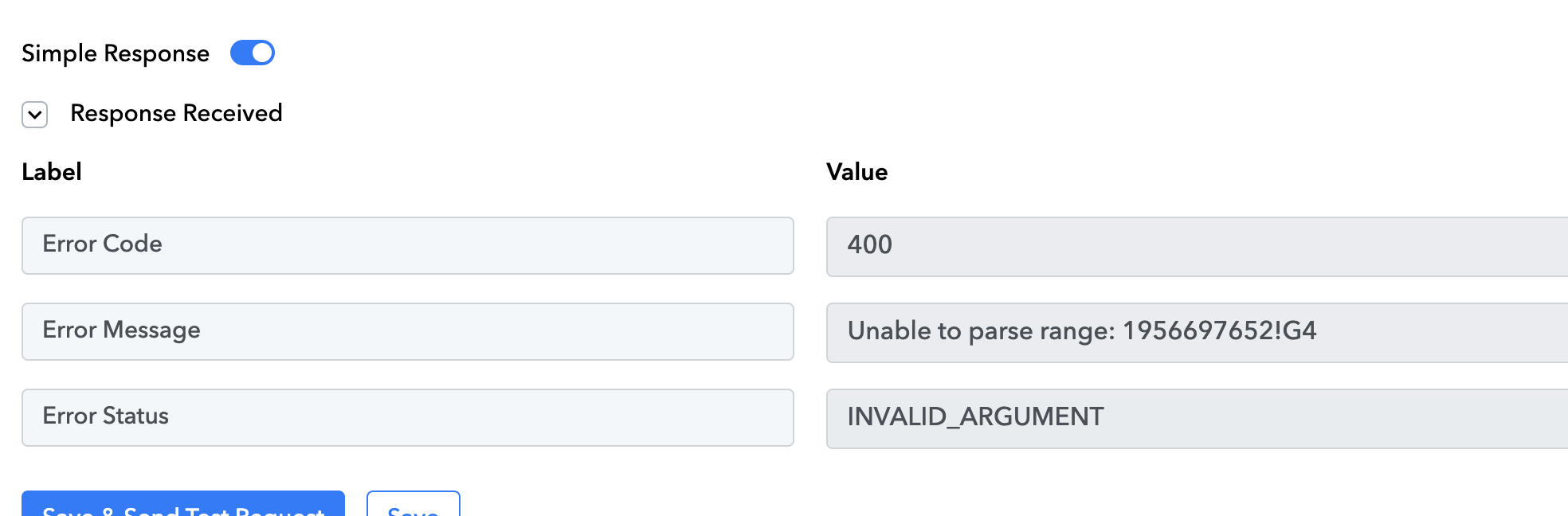Click the Value column header

[857, 172]
